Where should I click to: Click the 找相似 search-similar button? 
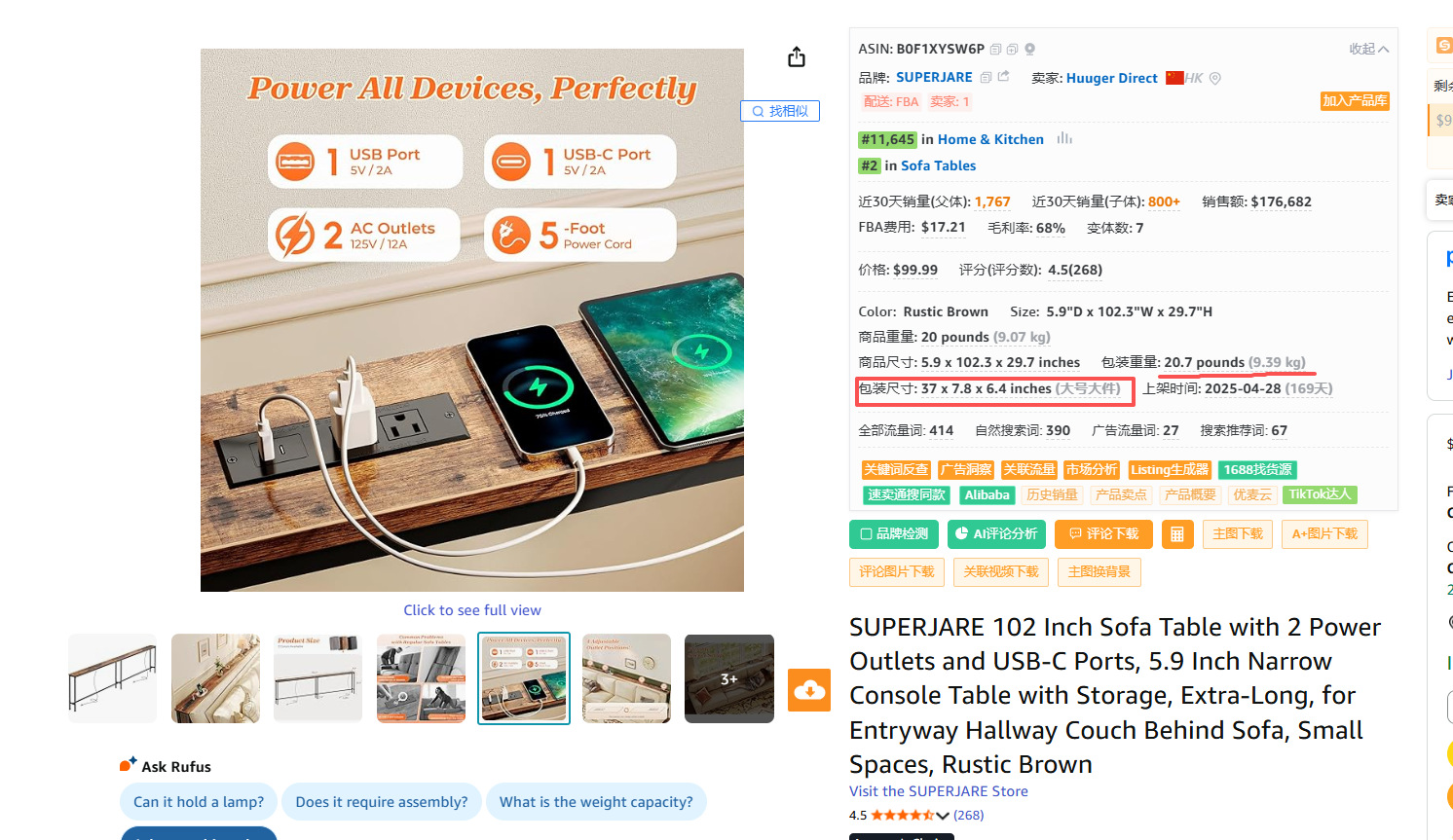[780, 111]
